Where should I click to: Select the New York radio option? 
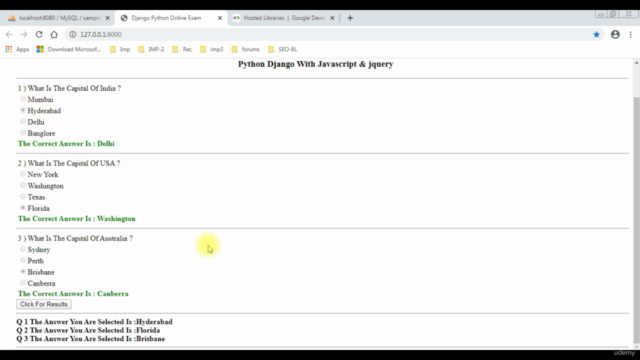(x=23, y=174)
